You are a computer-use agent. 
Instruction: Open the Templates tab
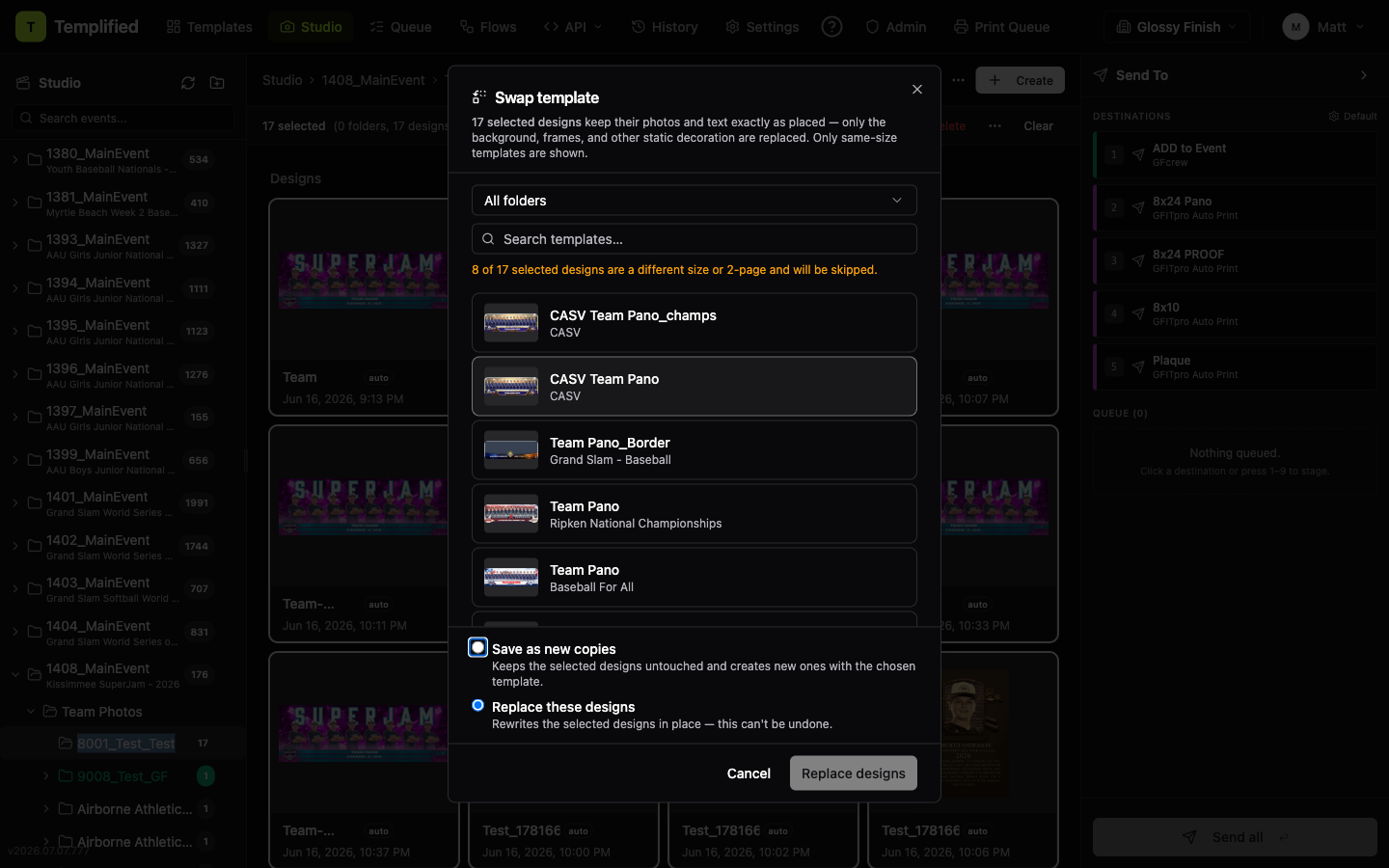[209, 27]
